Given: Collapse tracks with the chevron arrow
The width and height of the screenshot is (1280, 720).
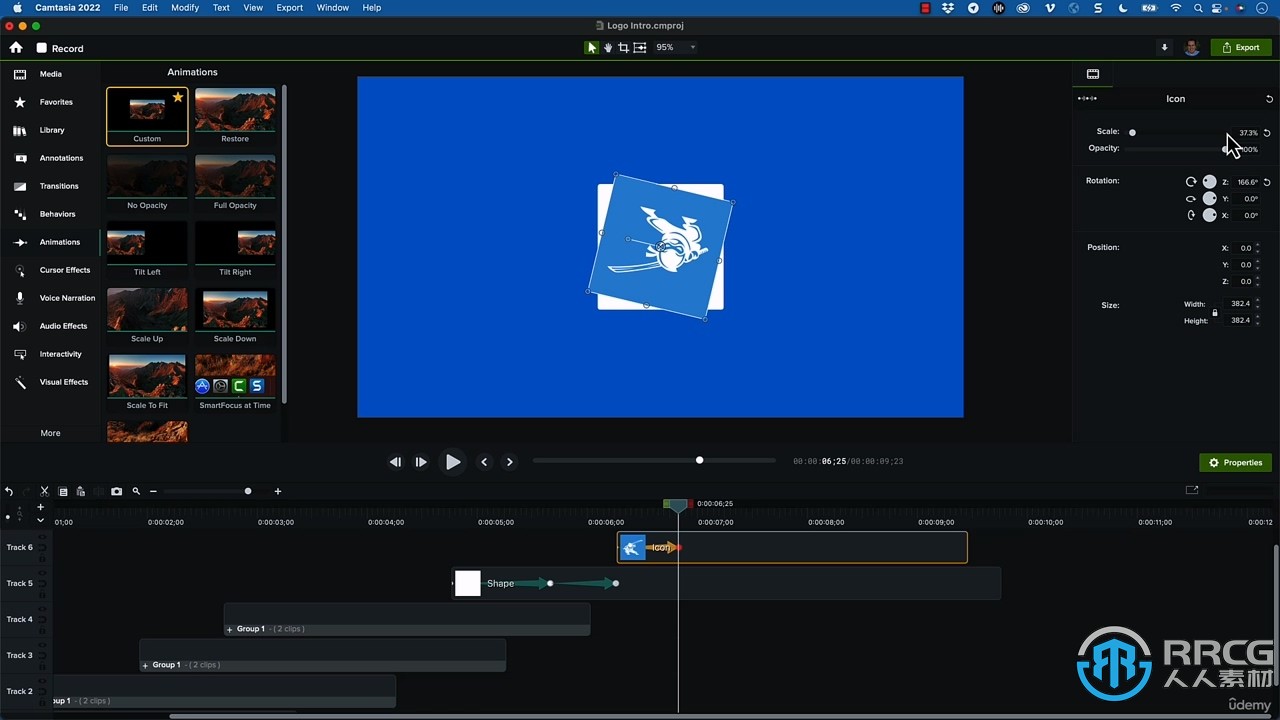Looking at the screenshot, I should coord(40,520).
